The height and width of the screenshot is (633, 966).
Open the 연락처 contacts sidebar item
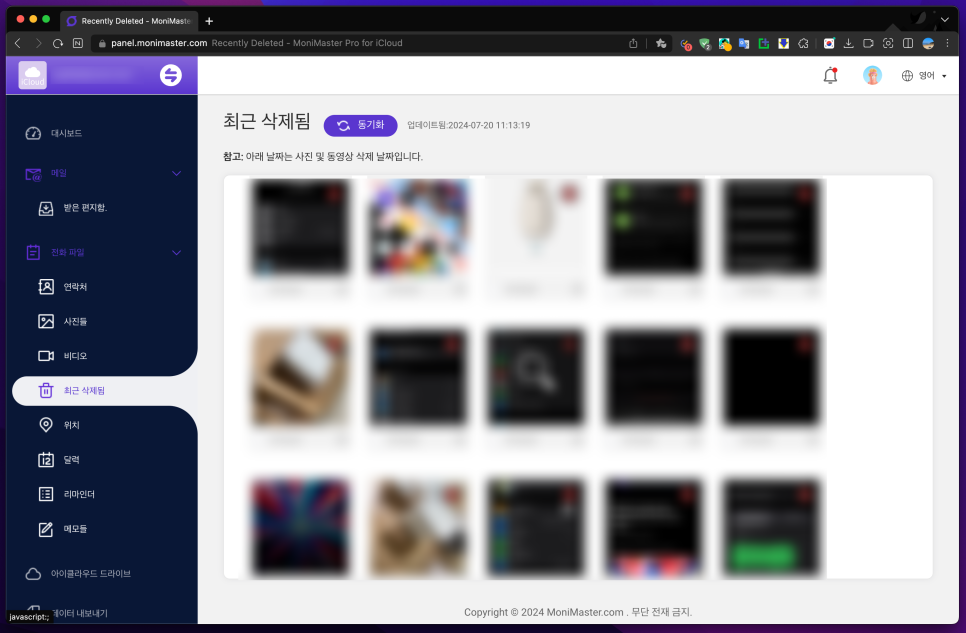click(63, 287)
